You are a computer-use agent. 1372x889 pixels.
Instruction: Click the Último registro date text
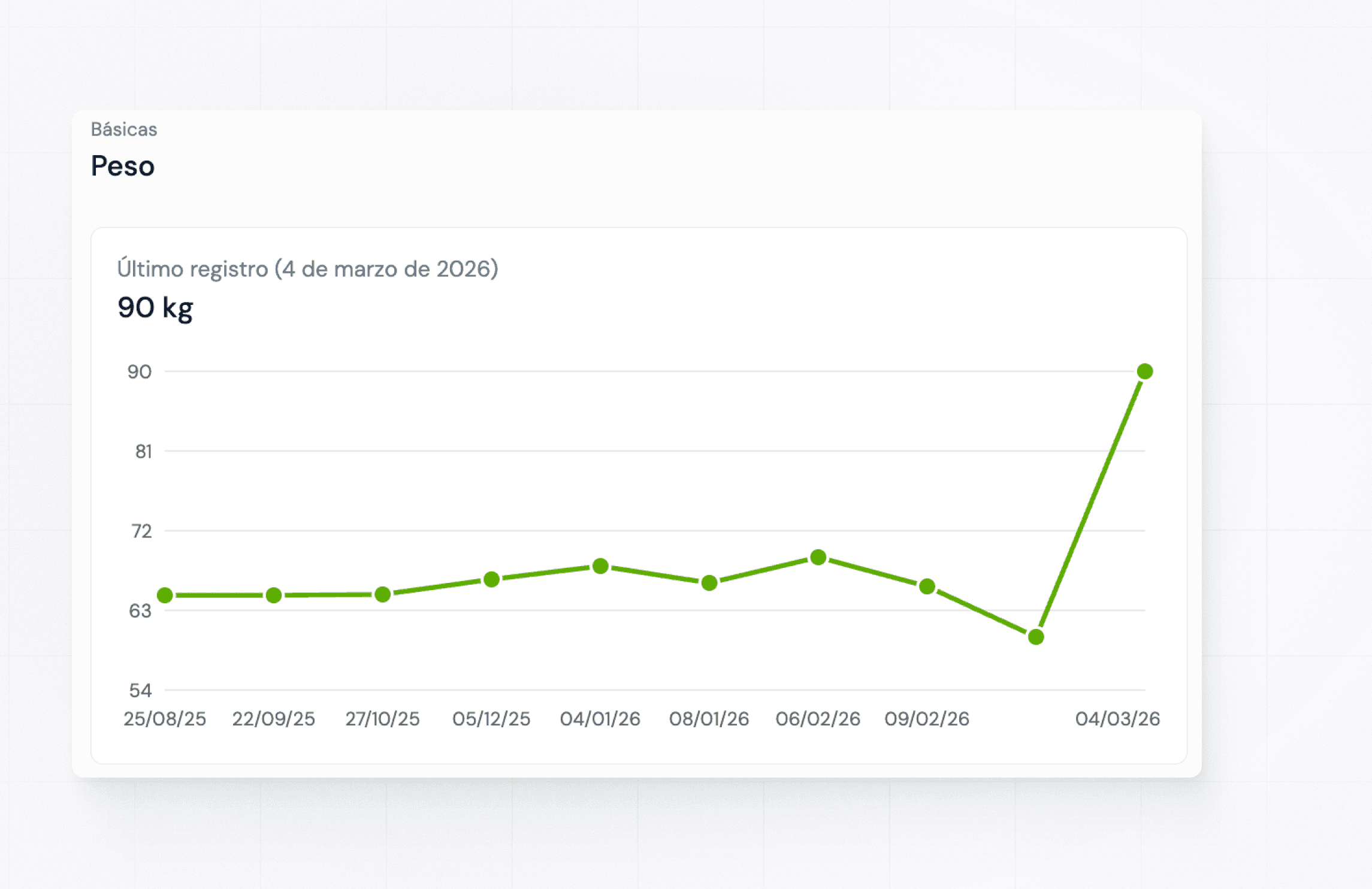coord(307,269)
